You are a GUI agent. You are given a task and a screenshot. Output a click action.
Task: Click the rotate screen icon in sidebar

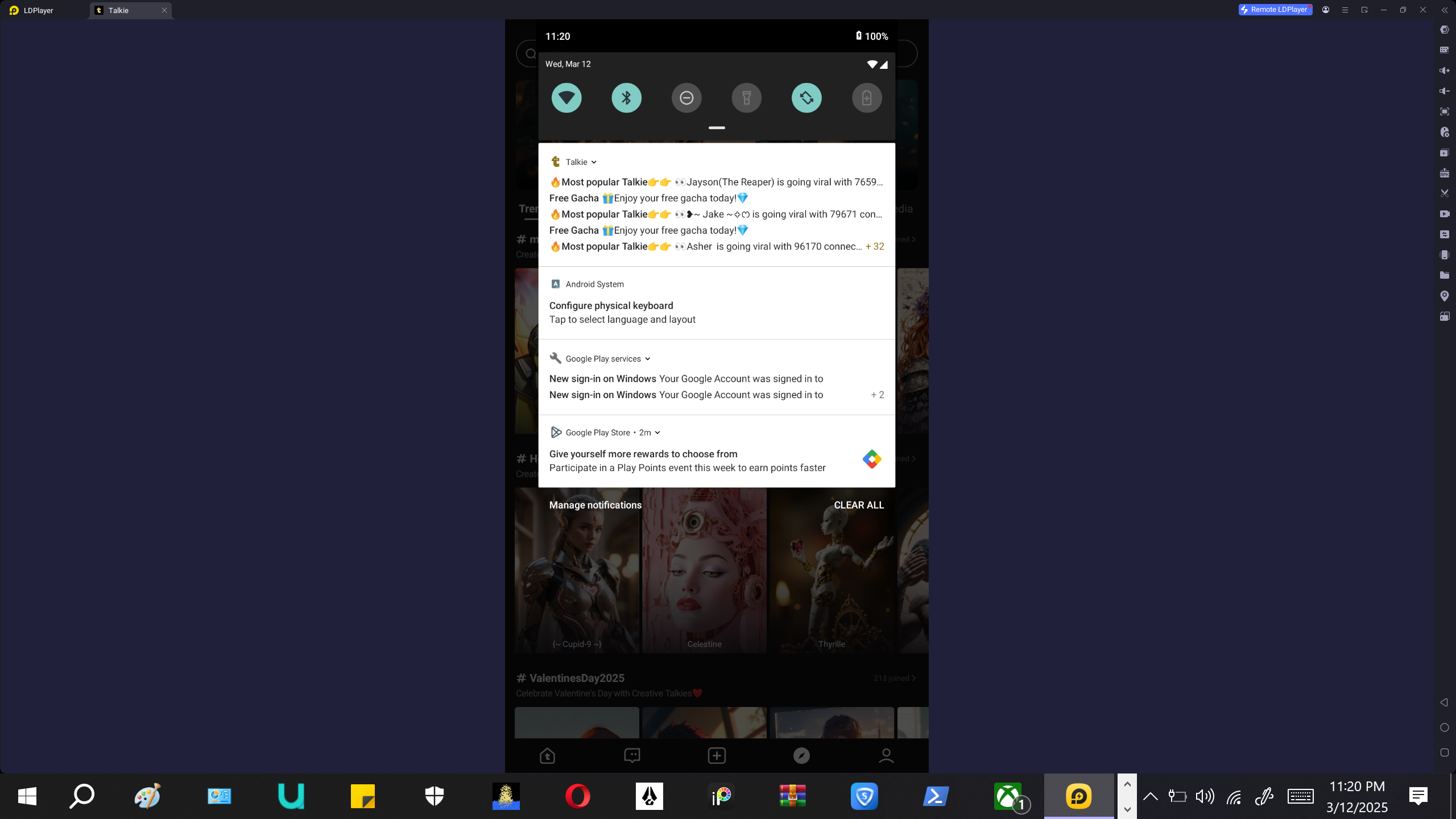coord(1444,316)
